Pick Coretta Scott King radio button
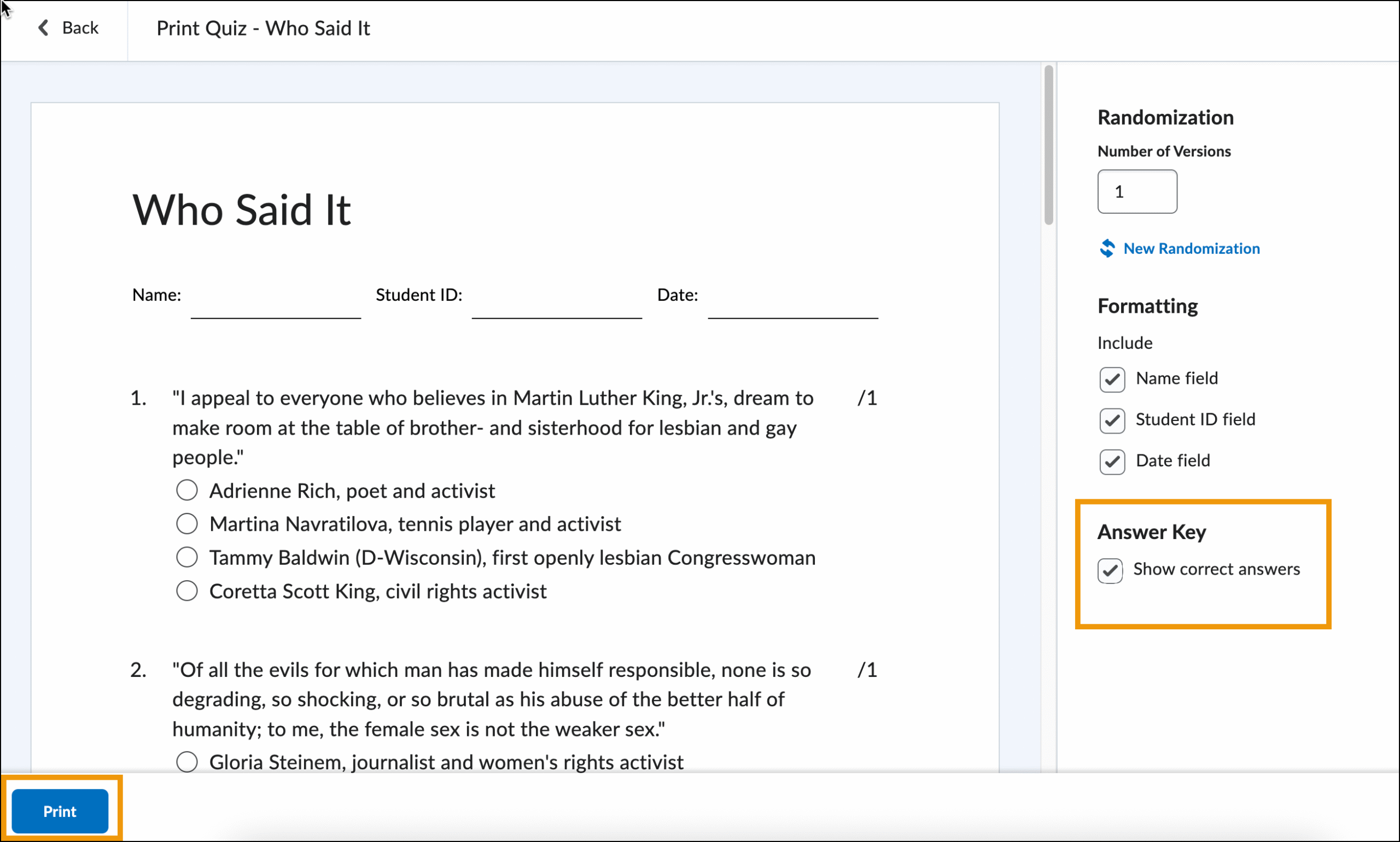The width and height of the screenshot is (1400, 842). pos(186,591)
